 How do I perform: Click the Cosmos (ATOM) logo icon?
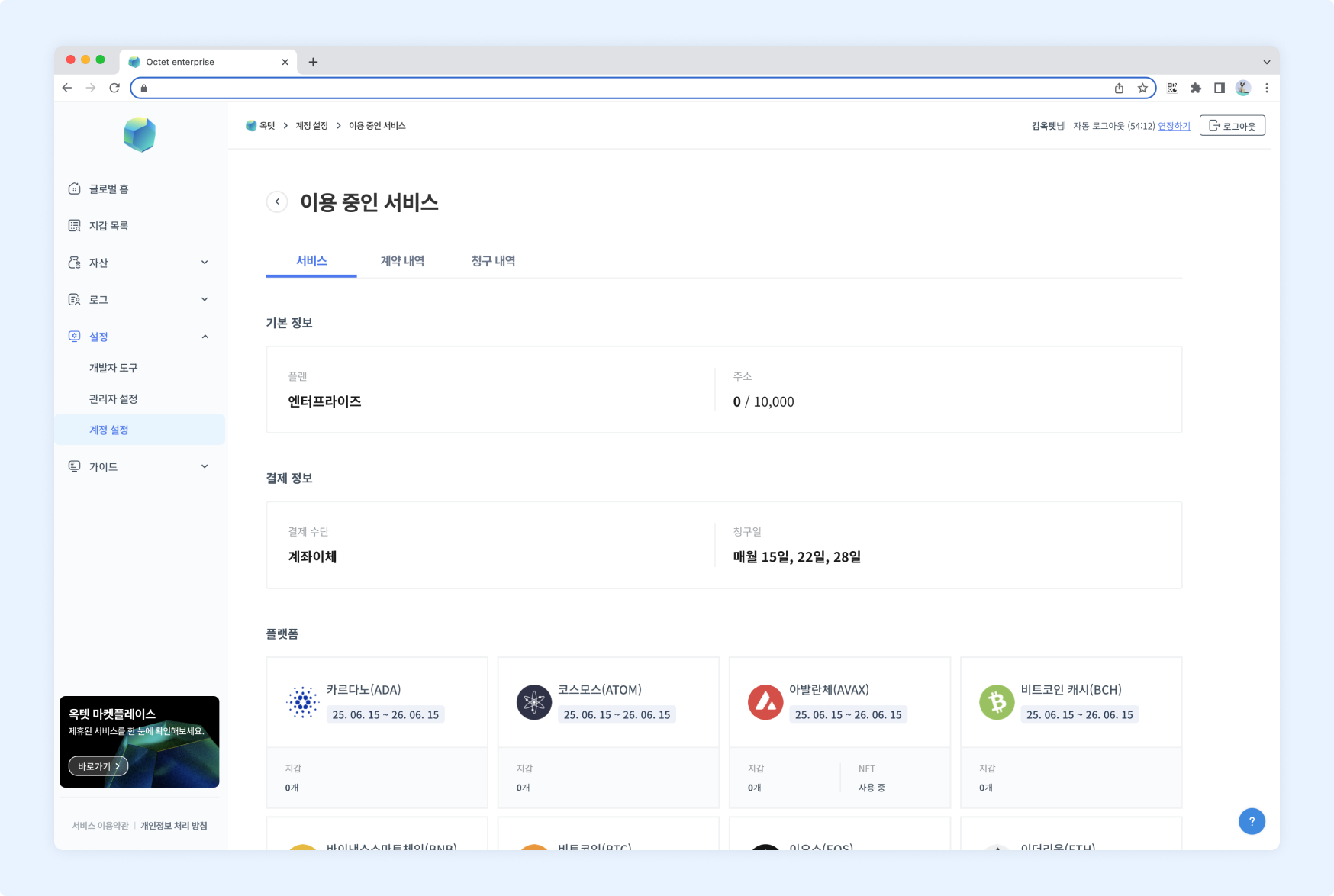tap(534, 702)
